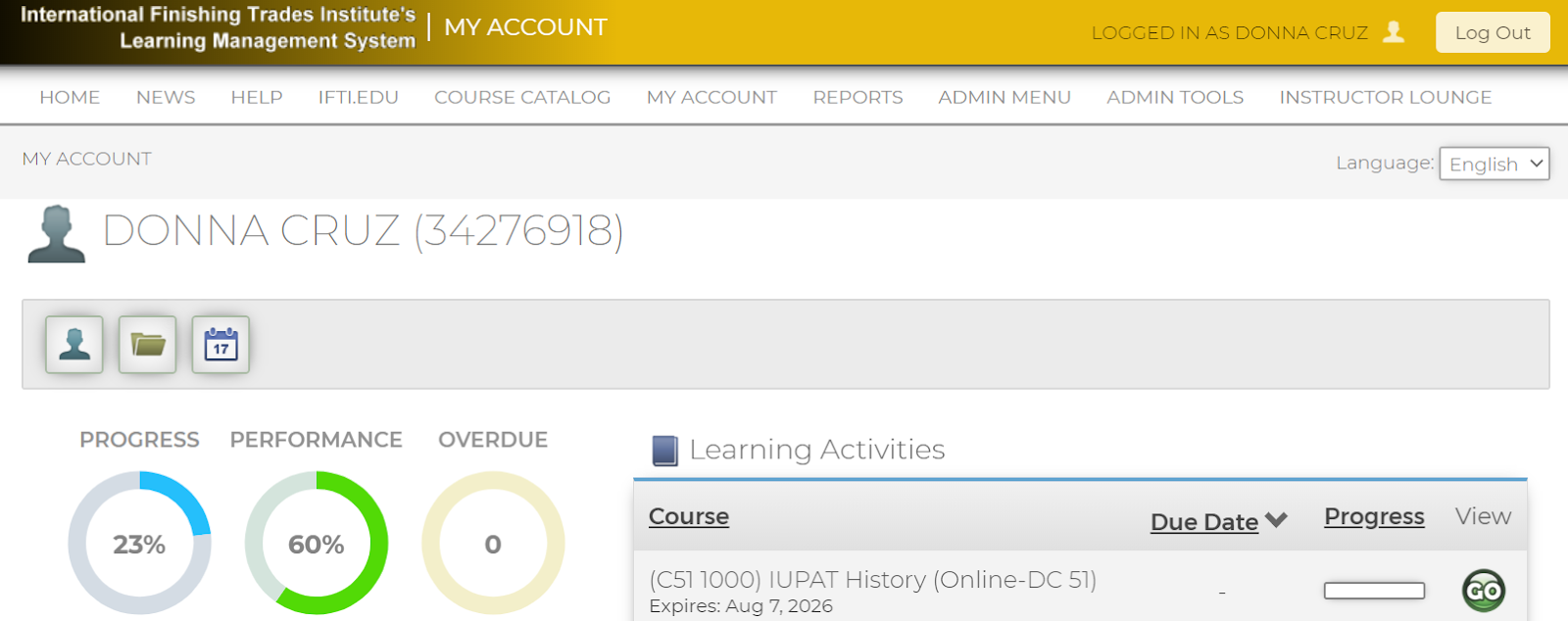Open the REPORTS menu item
The image size is (1568, 621).
[x=857, y=97]
